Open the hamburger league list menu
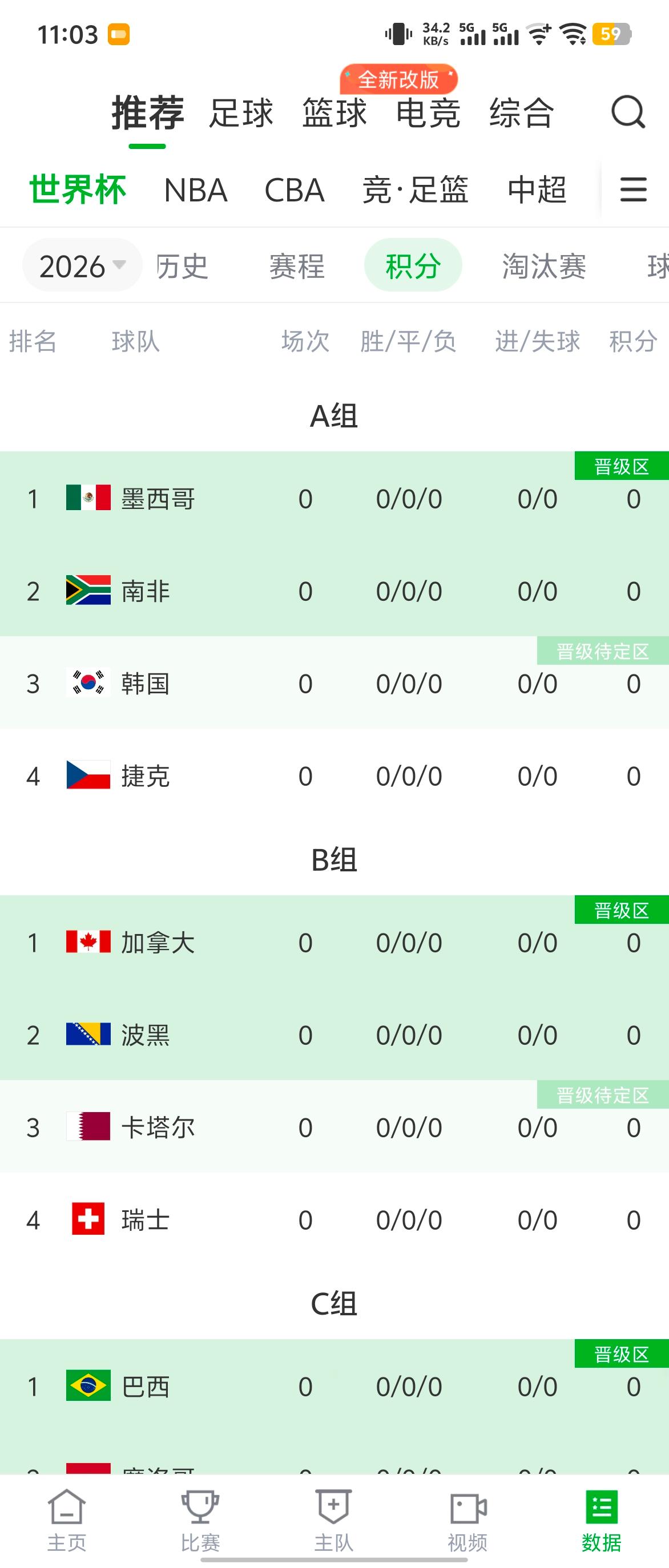This screenshot has width=669, height=1568. [x=633, y=189]
